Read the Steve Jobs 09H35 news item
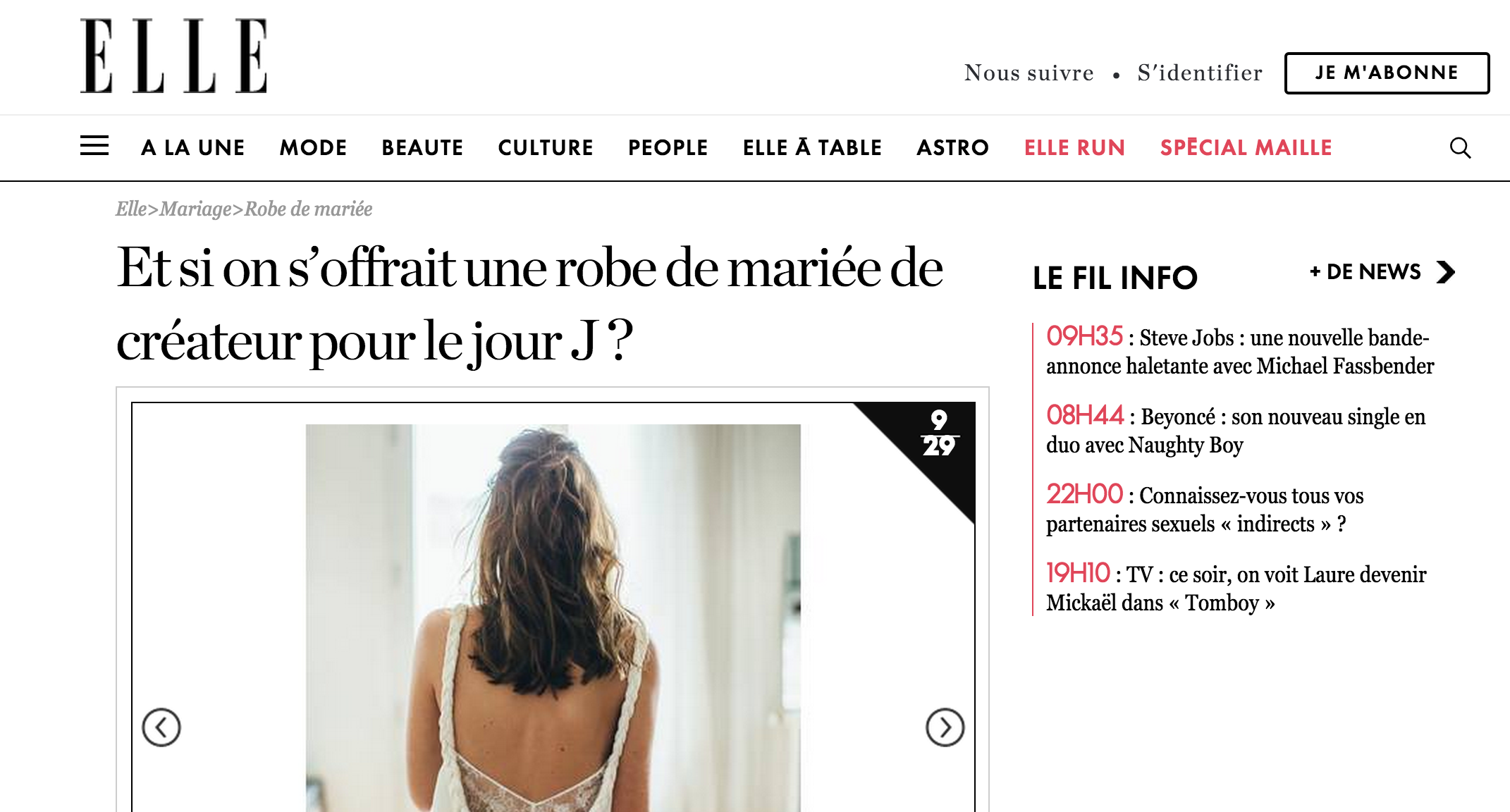This screenshot has height=812, width=1510. point(1240,351)
